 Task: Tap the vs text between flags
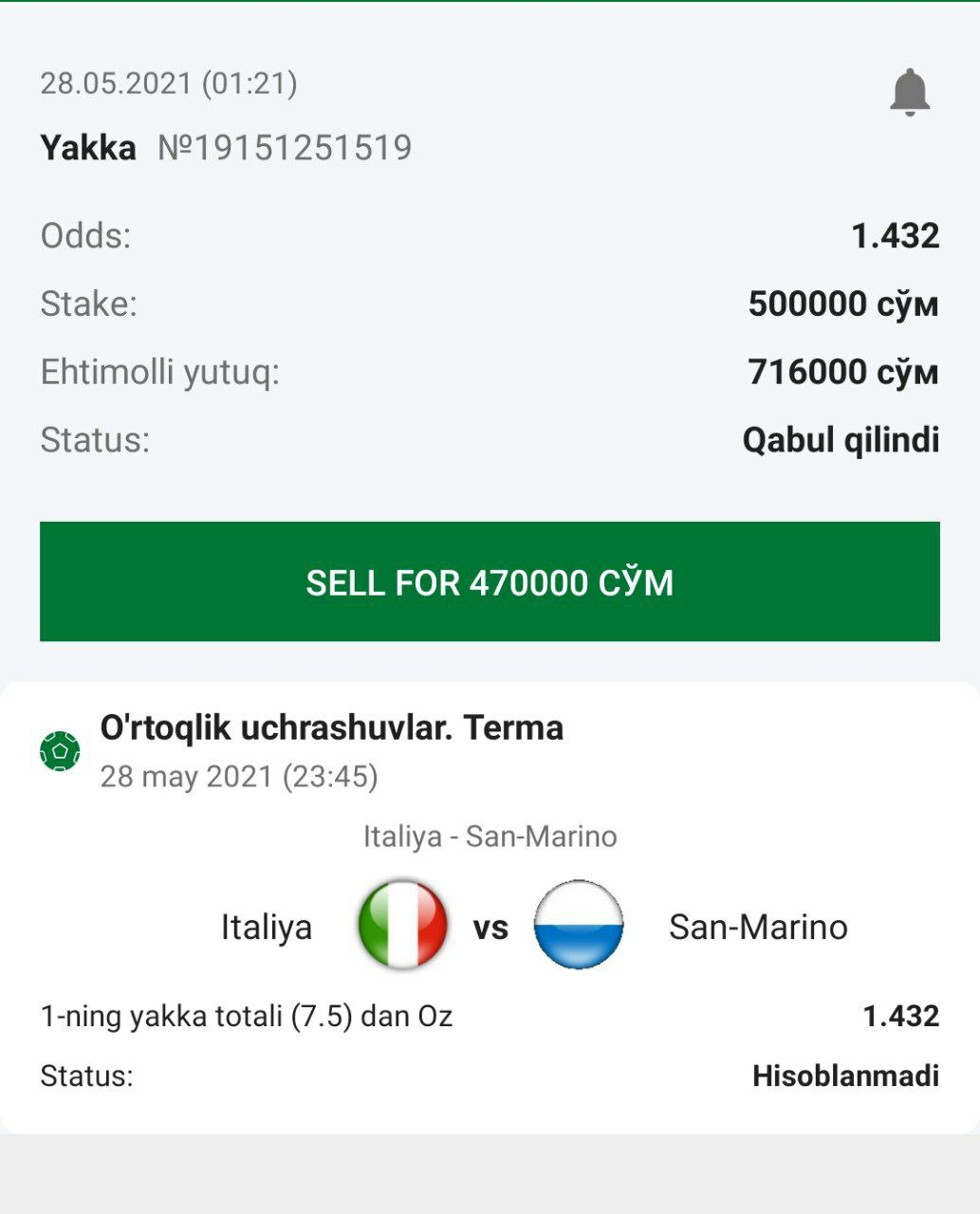tap(490, 927)
